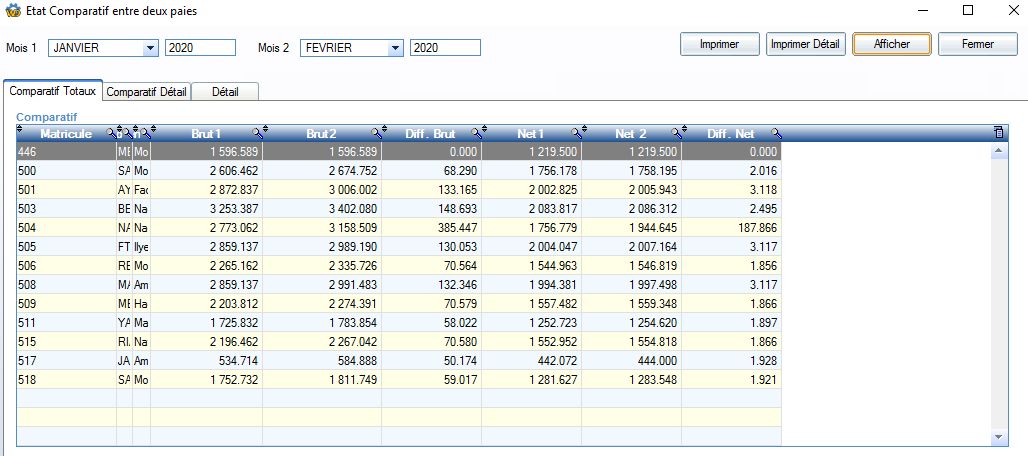The width and height of the screenshot is (1028, 456).
Task: Switch to the Comparatif Détail tab
Action: pyautogui.click(x=146, y=92)
